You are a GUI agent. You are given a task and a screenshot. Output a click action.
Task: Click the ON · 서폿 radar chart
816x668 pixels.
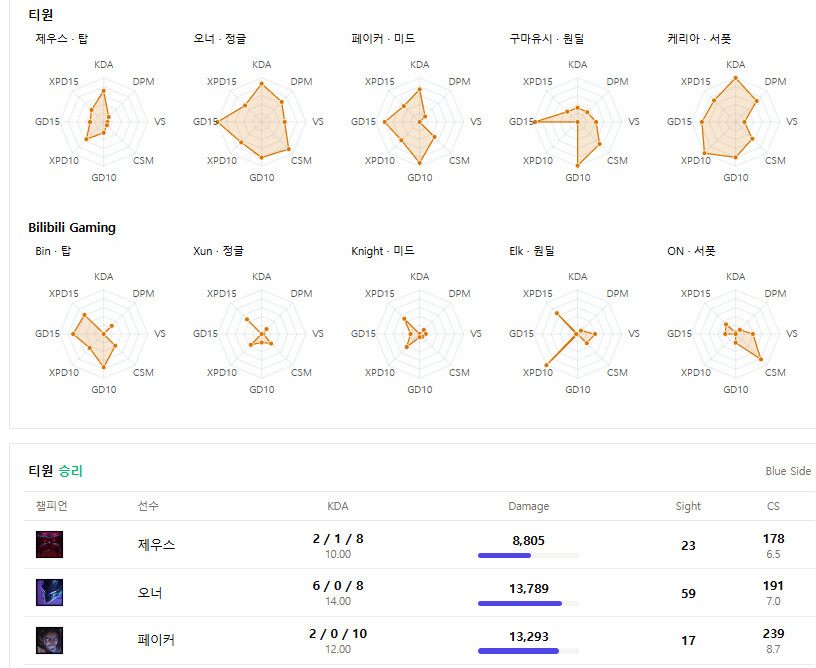tap(736, 334)
